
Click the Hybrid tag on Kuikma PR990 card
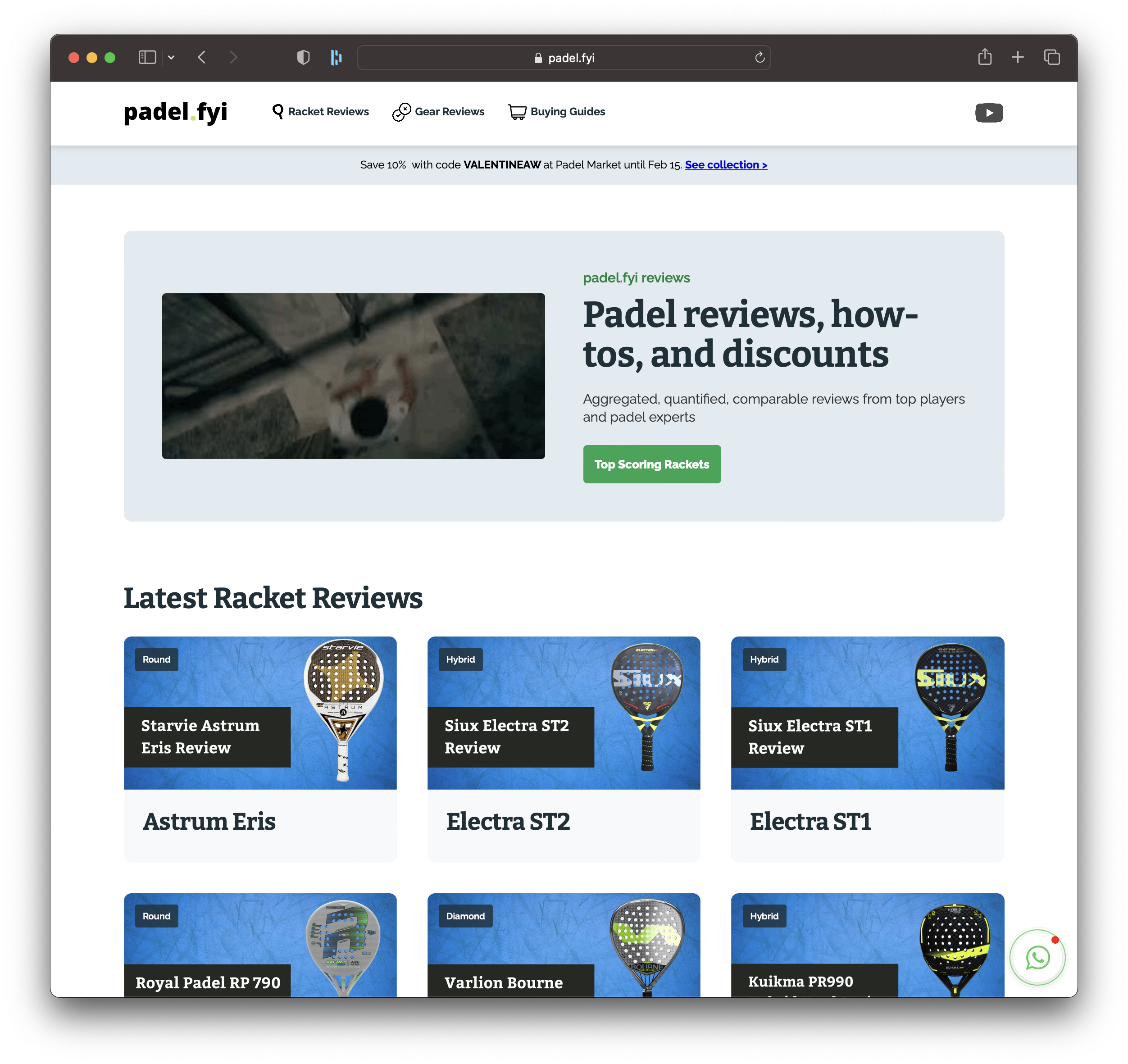(764, 916)
